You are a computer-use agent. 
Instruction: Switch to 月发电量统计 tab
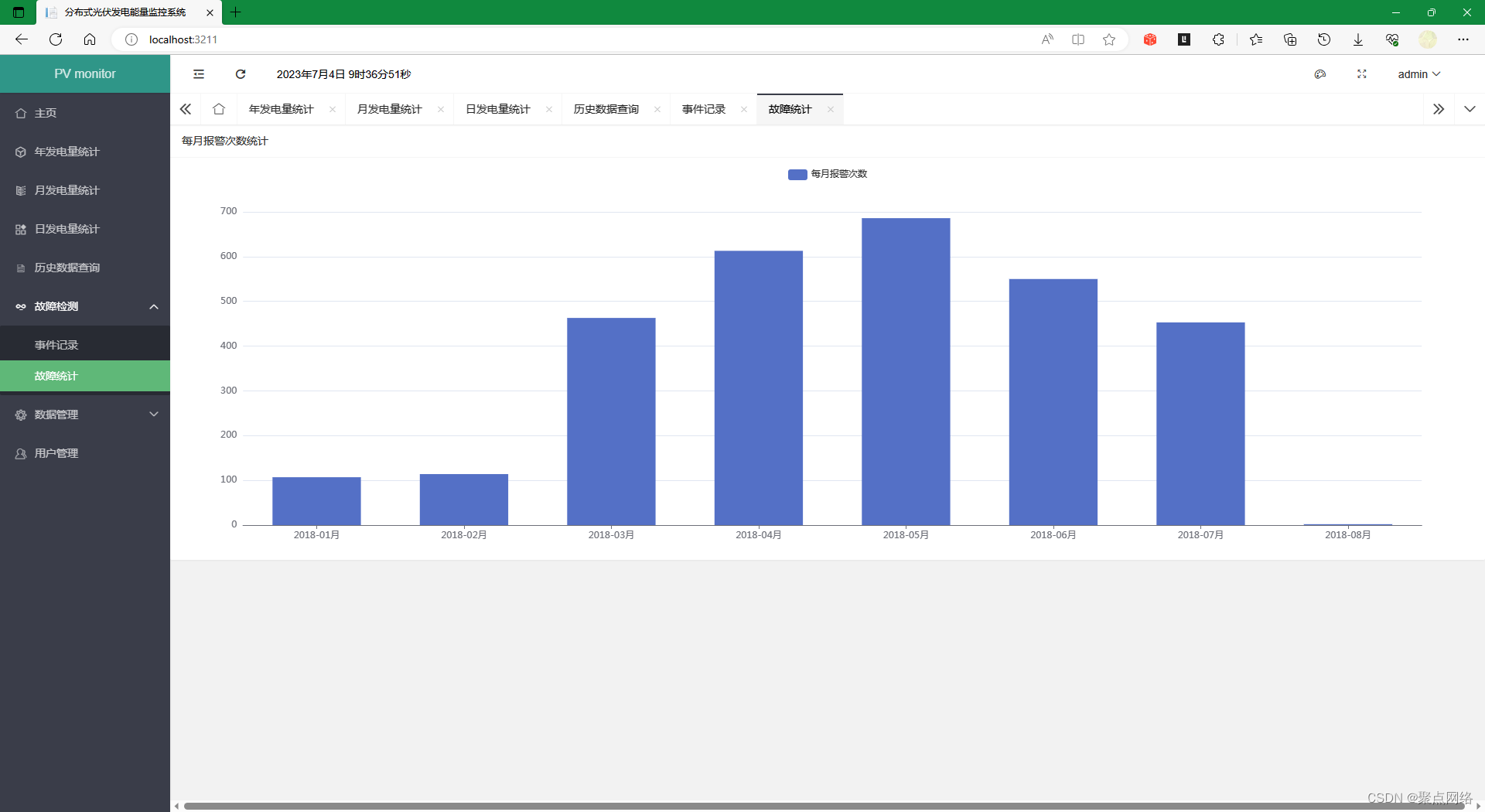pyautogui.click(x=390, y=109)
